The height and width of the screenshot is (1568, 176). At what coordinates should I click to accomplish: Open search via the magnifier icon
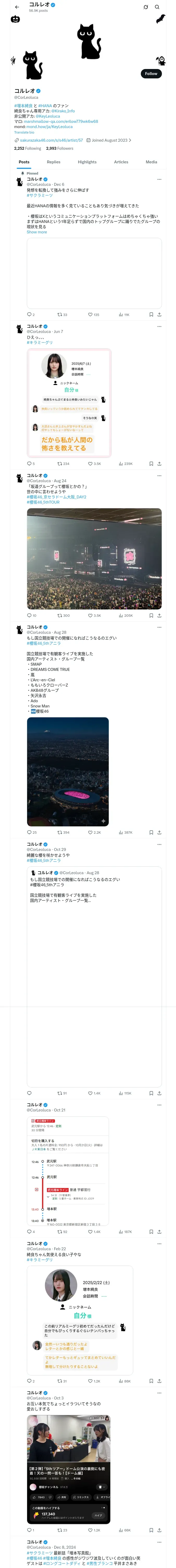[x=157, y=7]
